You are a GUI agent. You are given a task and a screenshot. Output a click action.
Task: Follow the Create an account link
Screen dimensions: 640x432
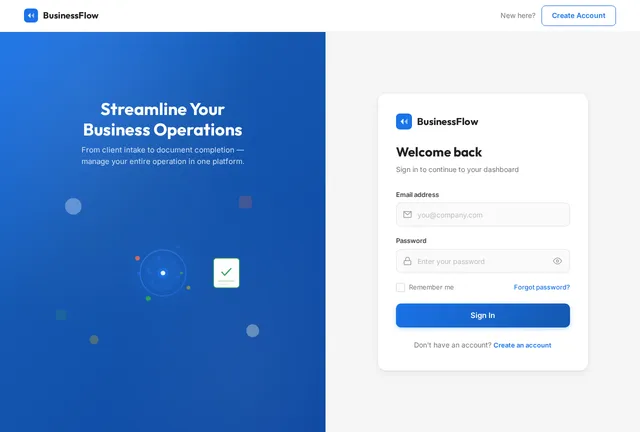pos(522,345)
